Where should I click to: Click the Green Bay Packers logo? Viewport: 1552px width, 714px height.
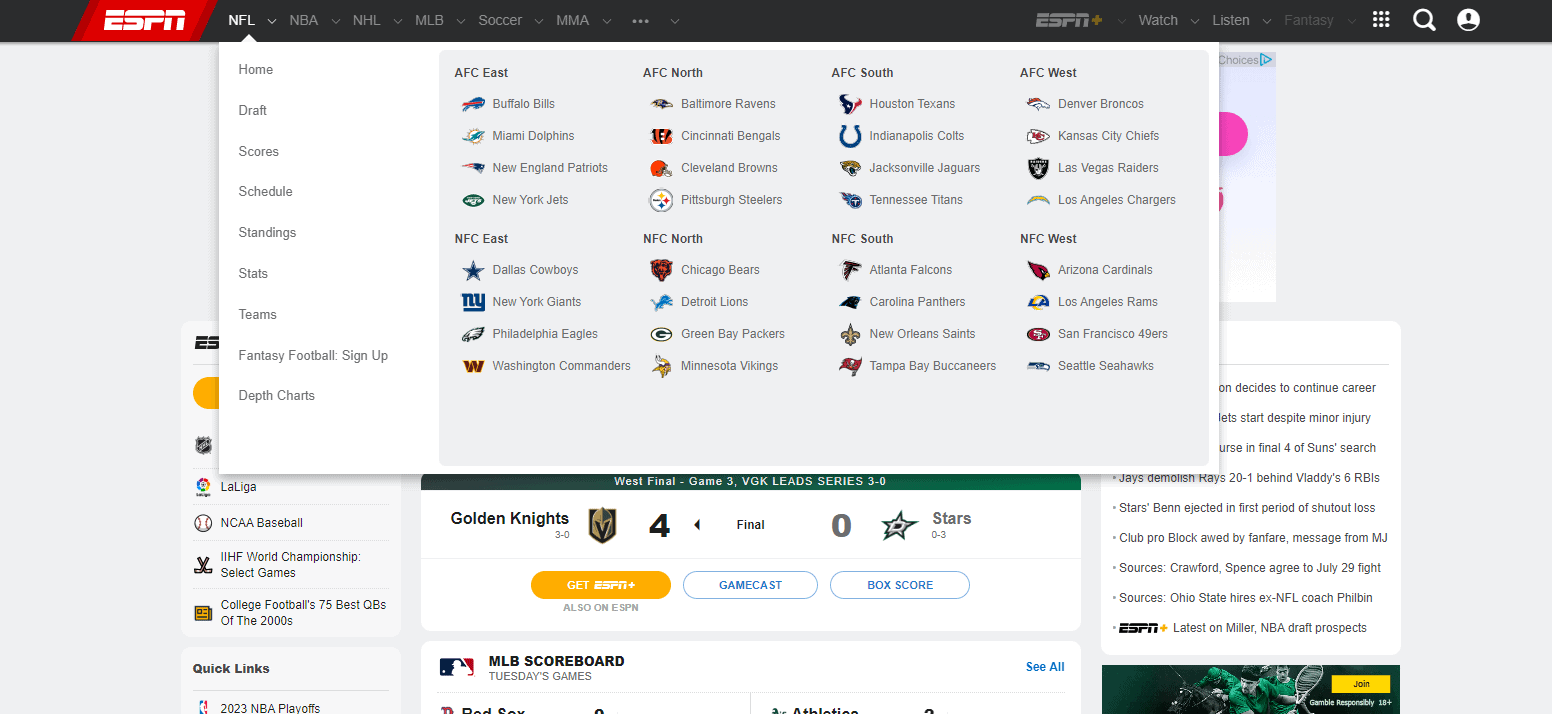tap(661, 334)
